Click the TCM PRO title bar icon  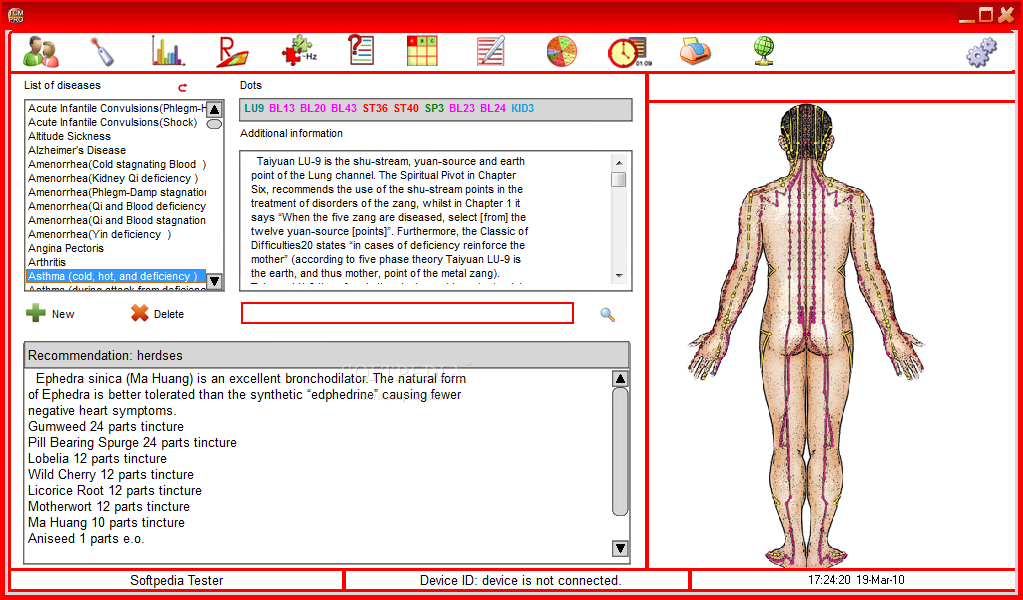click(x=16, y=14)
